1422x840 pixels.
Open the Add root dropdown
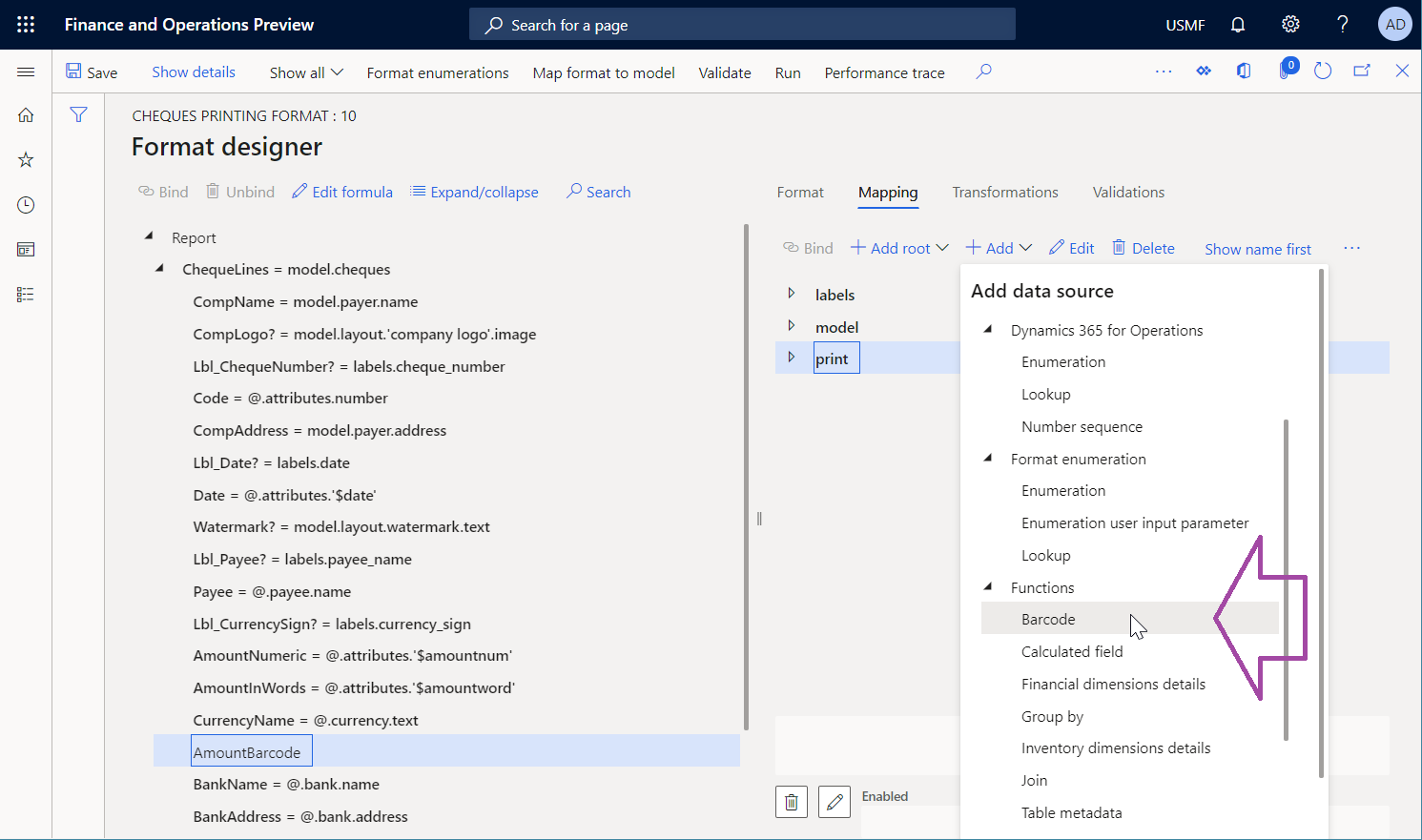pyautogui.click(x=899, y=248)
